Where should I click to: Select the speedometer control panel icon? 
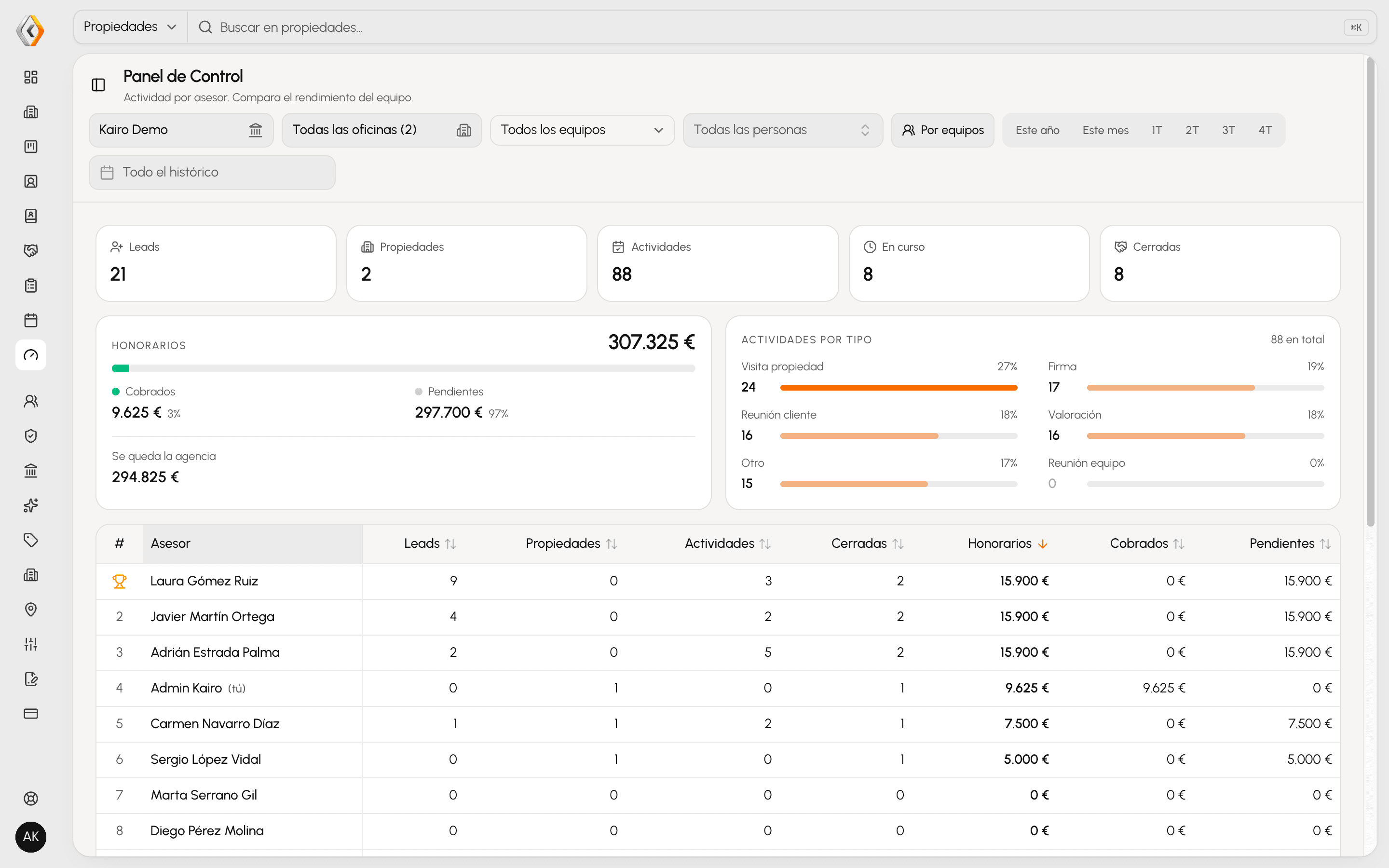[31, 355]
